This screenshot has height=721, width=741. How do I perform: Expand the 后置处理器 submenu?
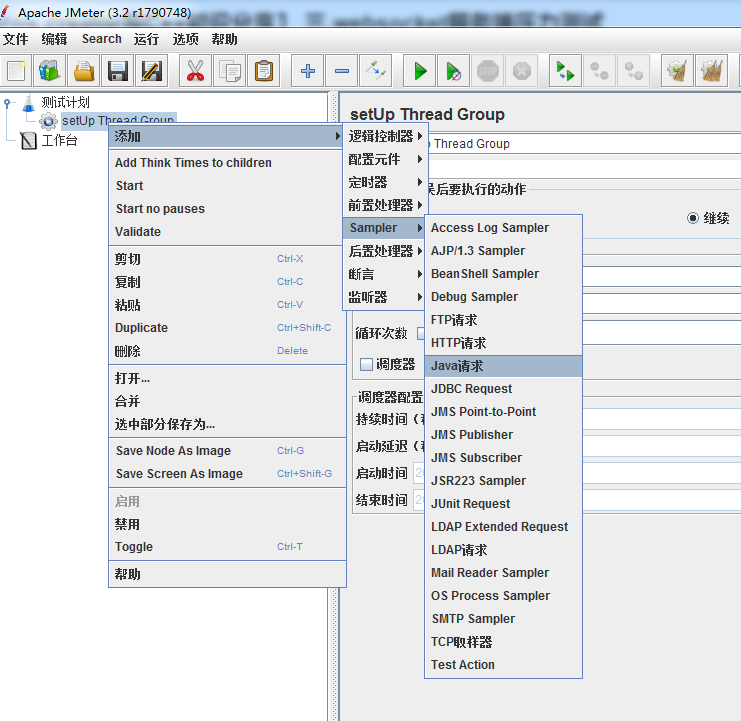coord(385,251)
